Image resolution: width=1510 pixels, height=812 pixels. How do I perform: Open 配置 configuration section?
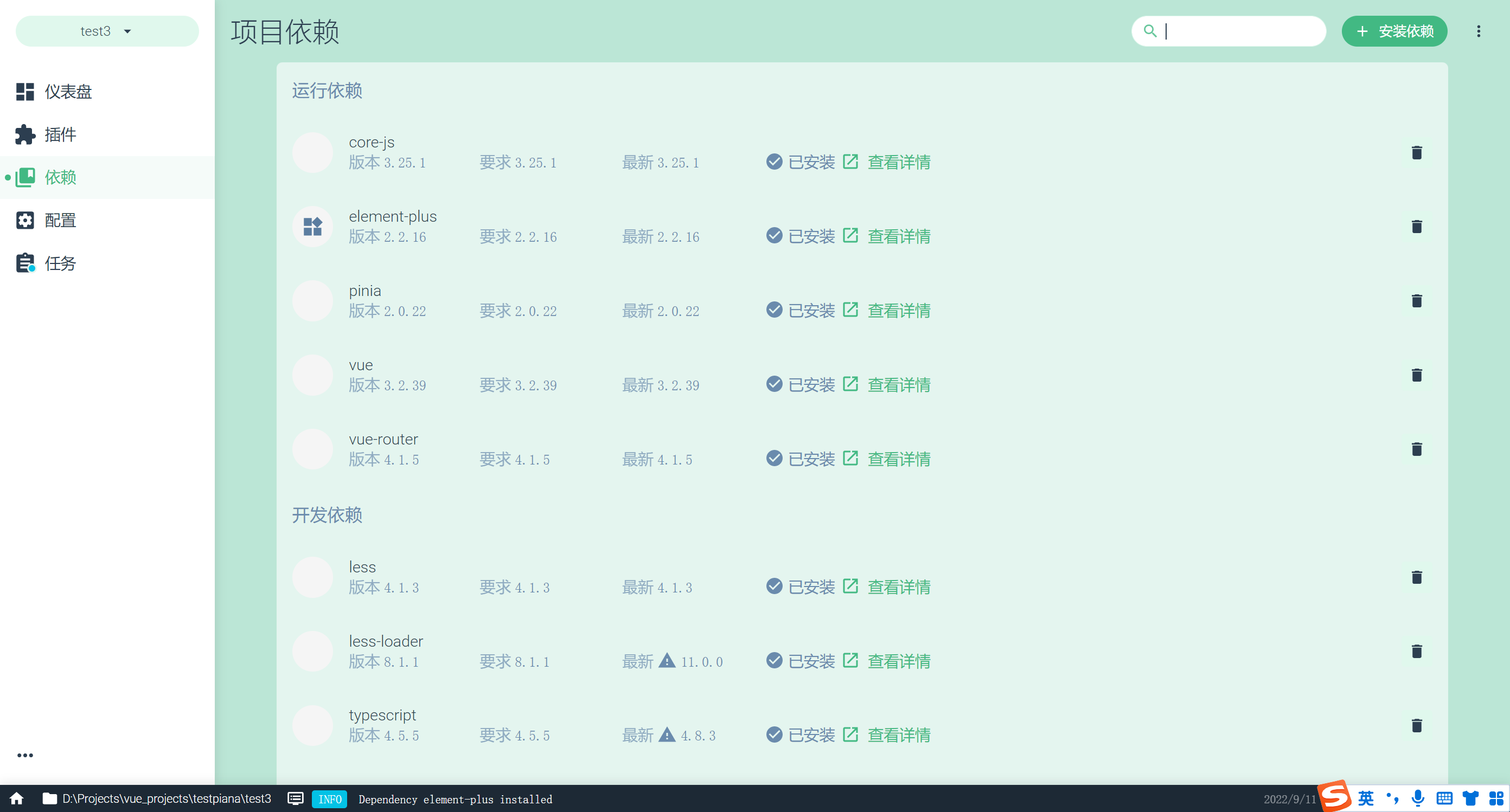(60, 220)
